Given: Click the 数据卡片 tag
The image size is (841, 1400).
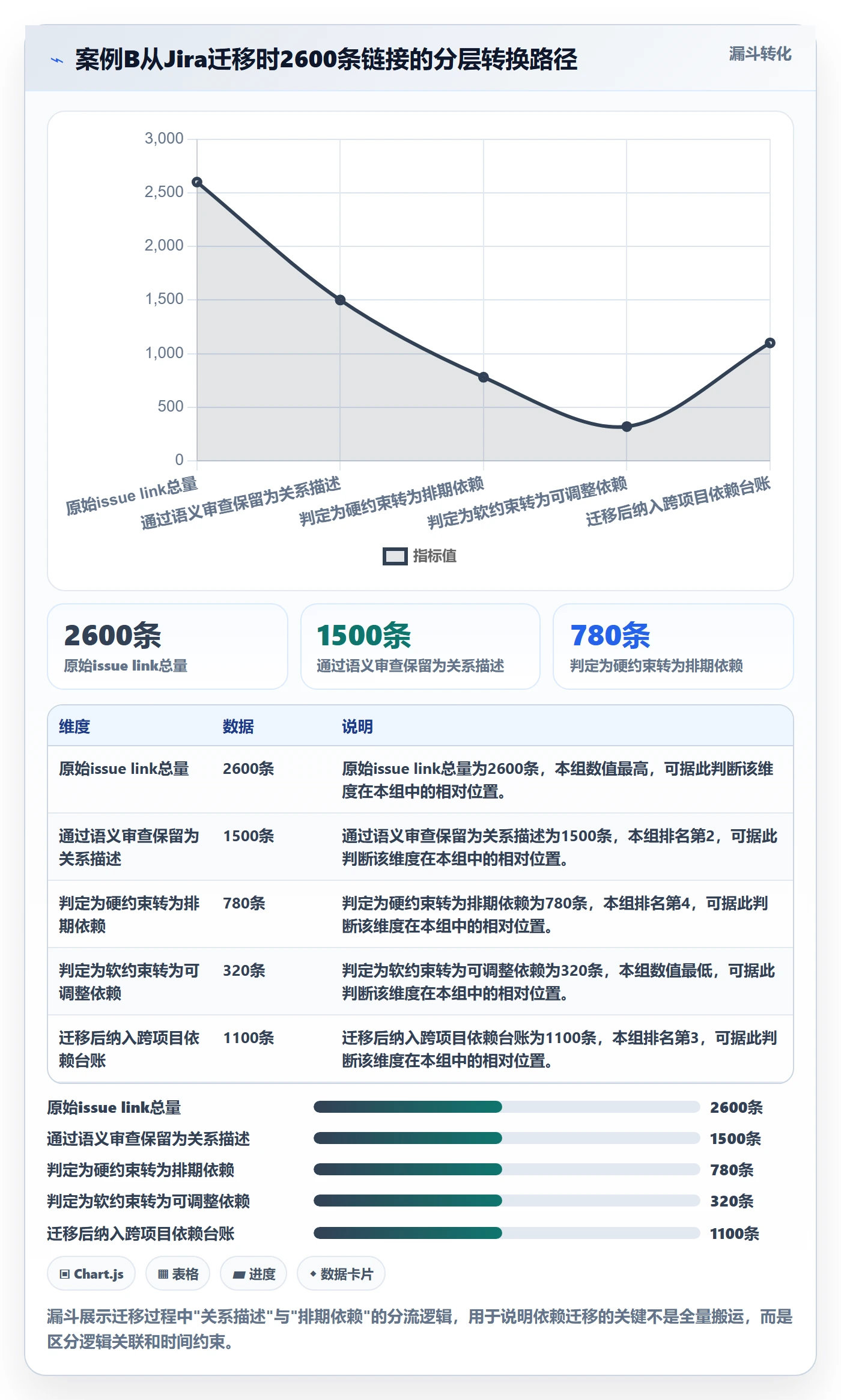Looking at the screenshot, I should (341, 1274).
